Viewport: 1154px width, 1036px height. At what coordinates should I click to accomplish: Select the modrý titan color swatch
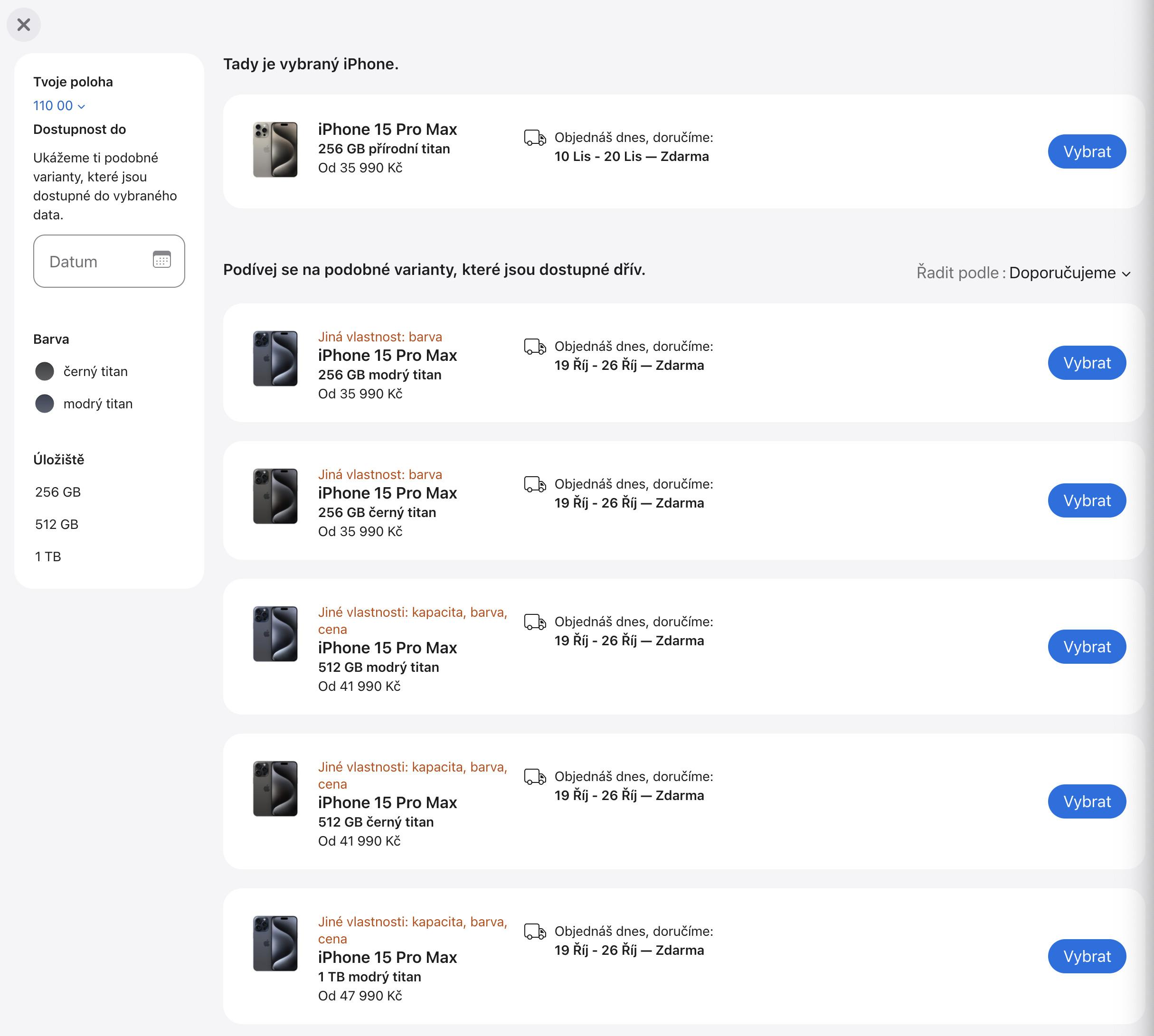pos(45,404)
